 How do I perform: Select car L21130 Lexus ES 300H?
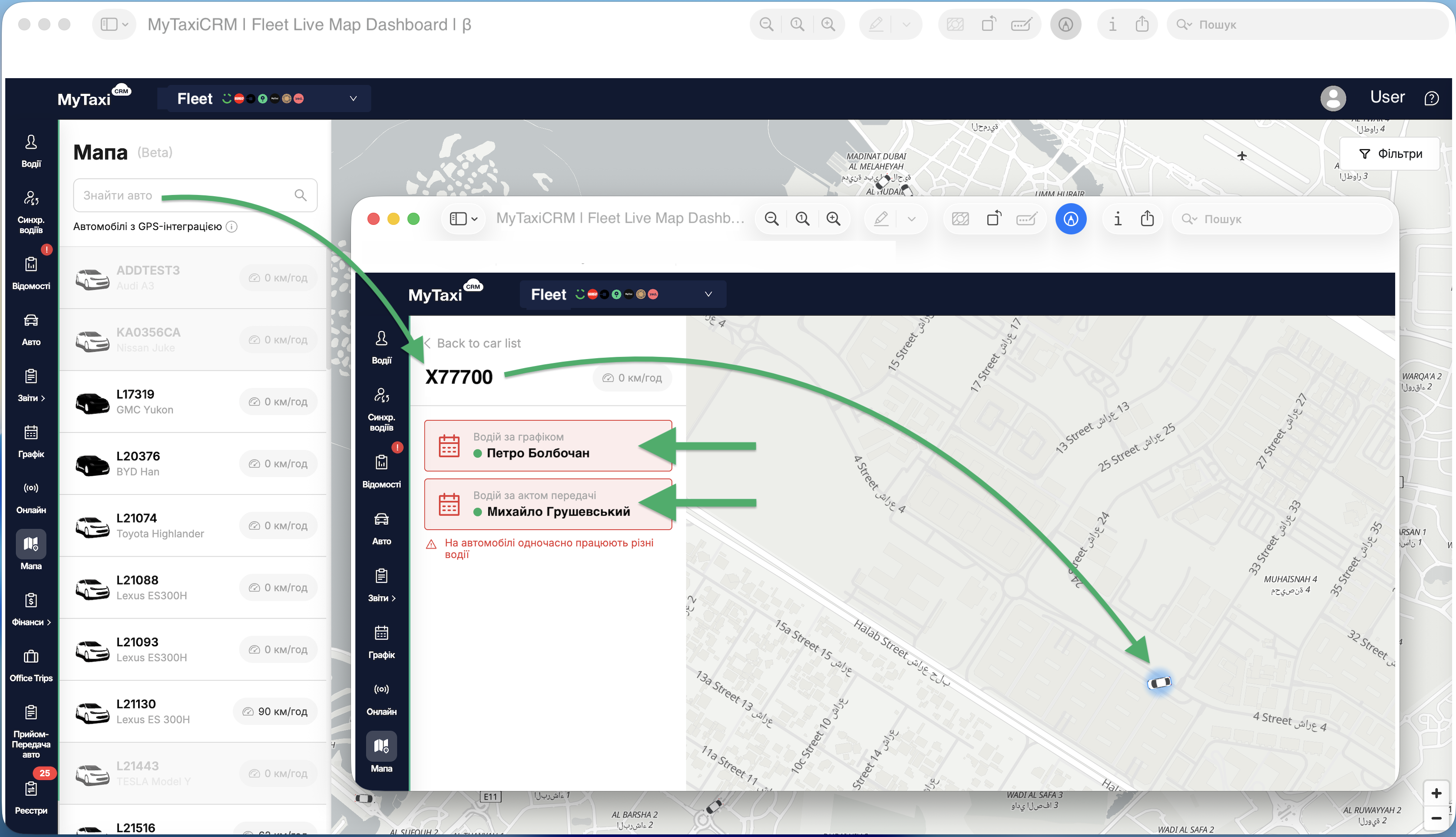[193, 712]
